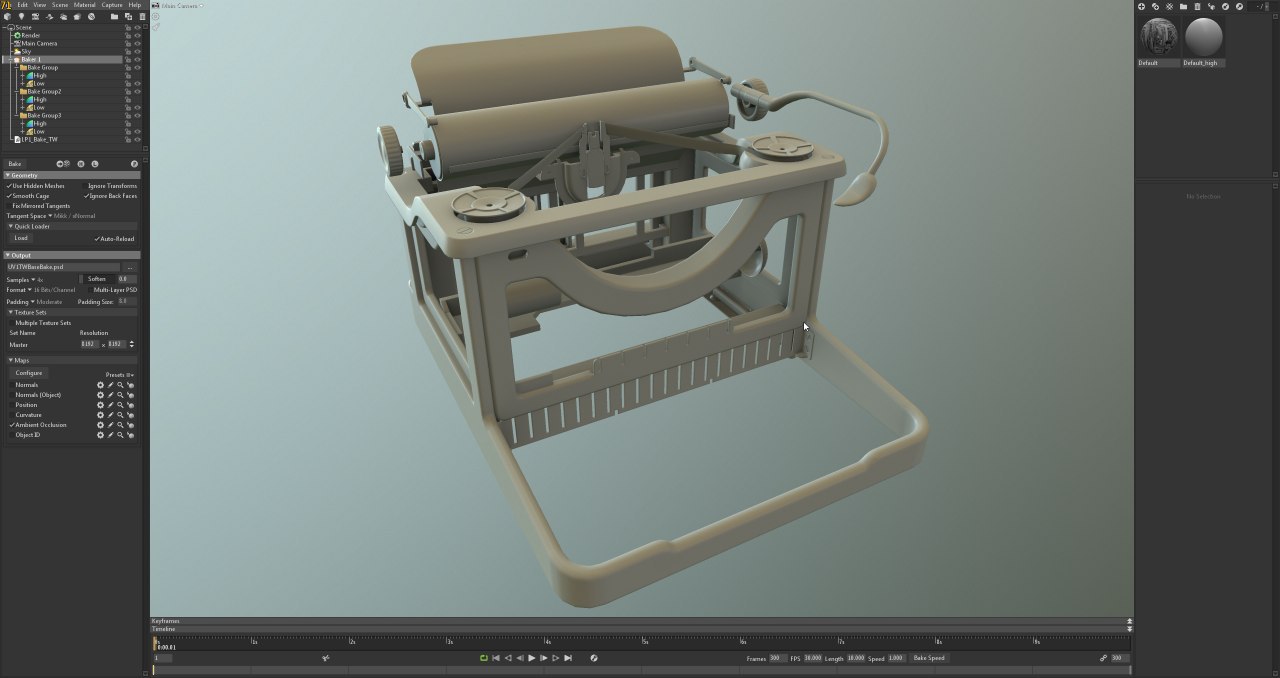The width and height of the screenshot is (1280, 678).
Task: Click Curvature map preview magnifier icon
Action: (120, 415)
